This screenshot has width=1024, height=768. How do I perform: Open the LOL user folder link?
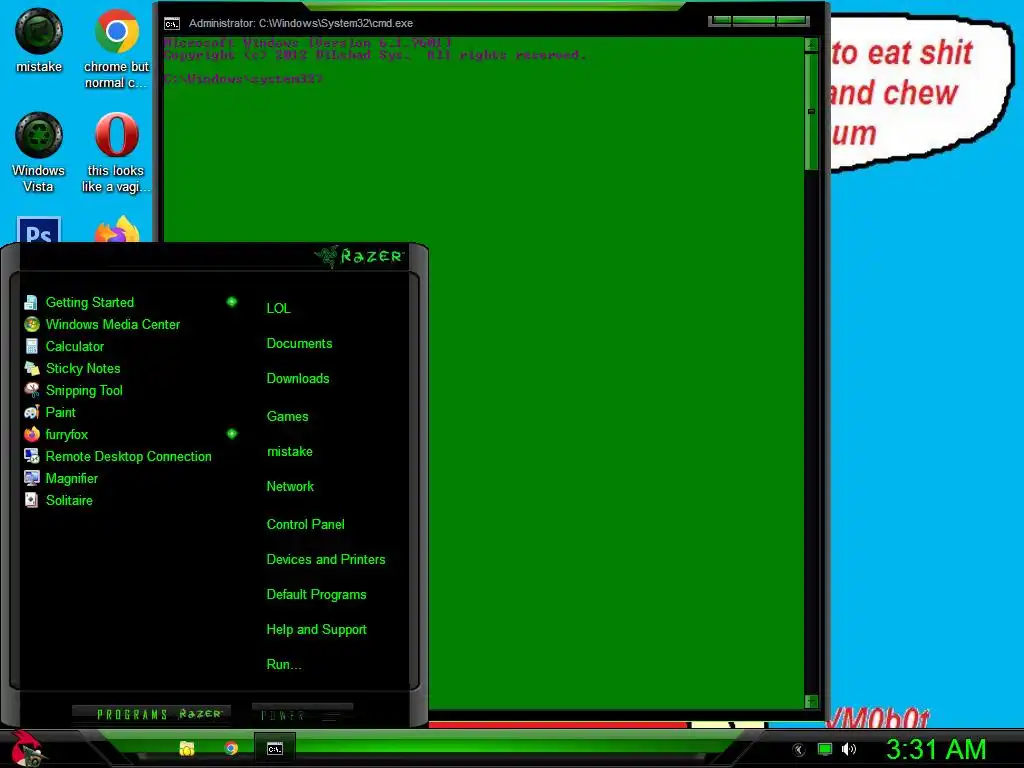278,308
